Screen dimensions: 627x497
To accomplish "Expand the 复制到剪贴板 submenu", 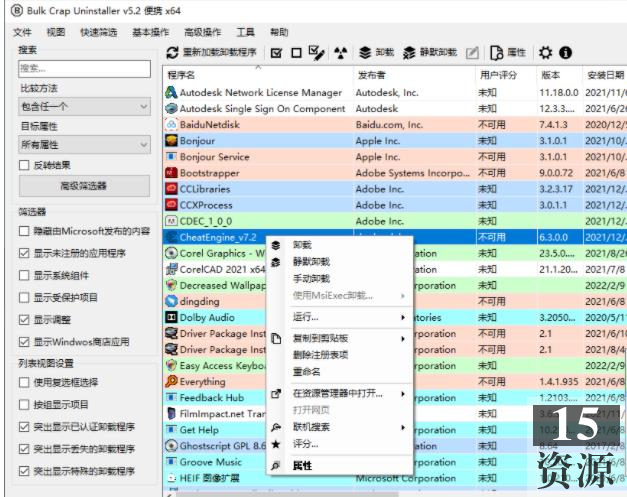I will tap(340, 338).
